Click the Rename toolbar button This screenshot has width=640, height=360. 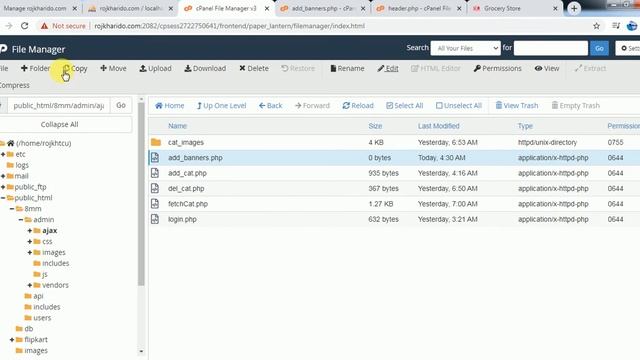click(347, 68)
